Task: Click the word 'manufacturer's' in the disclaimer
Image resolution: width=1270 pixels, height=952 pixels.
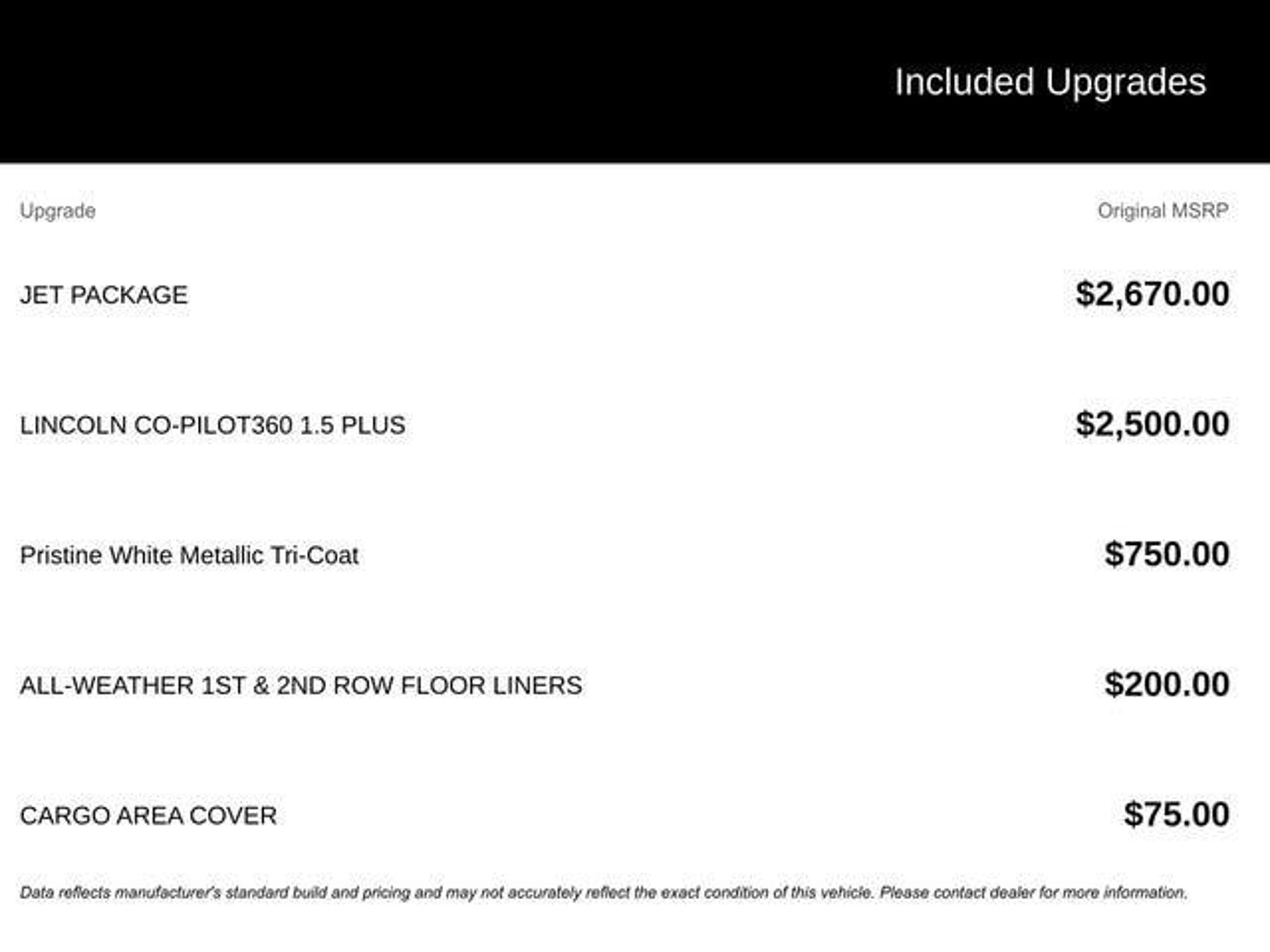Action: pyautogui.click(x=168, y=893)
